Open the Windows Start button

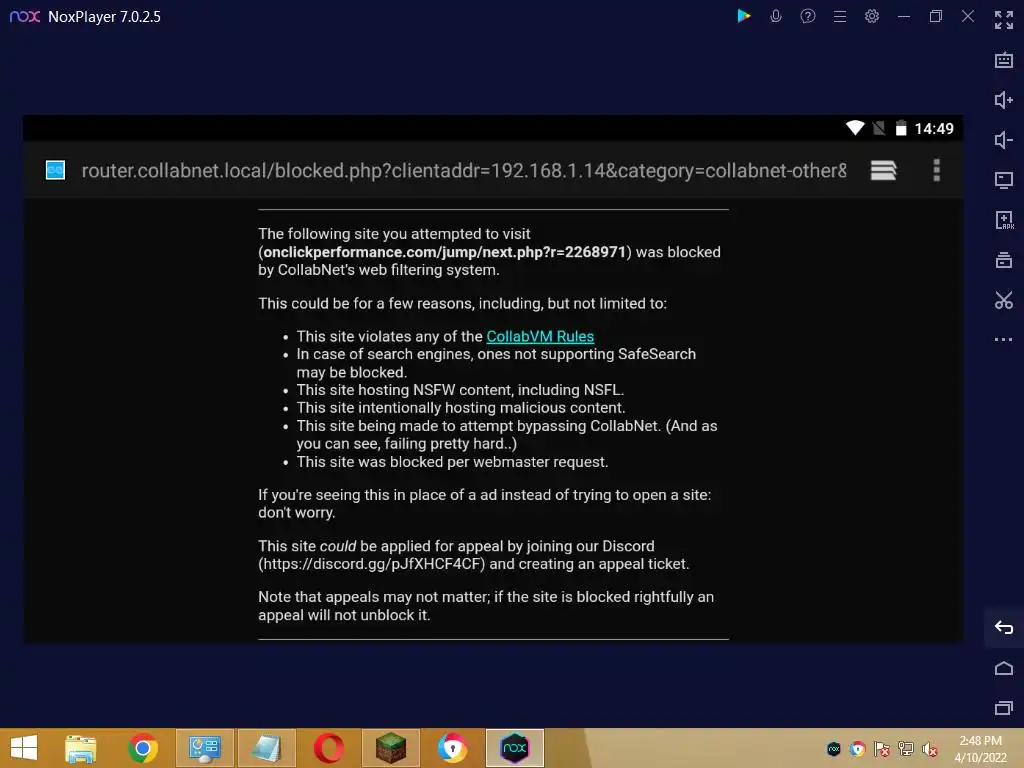[24, 748]
